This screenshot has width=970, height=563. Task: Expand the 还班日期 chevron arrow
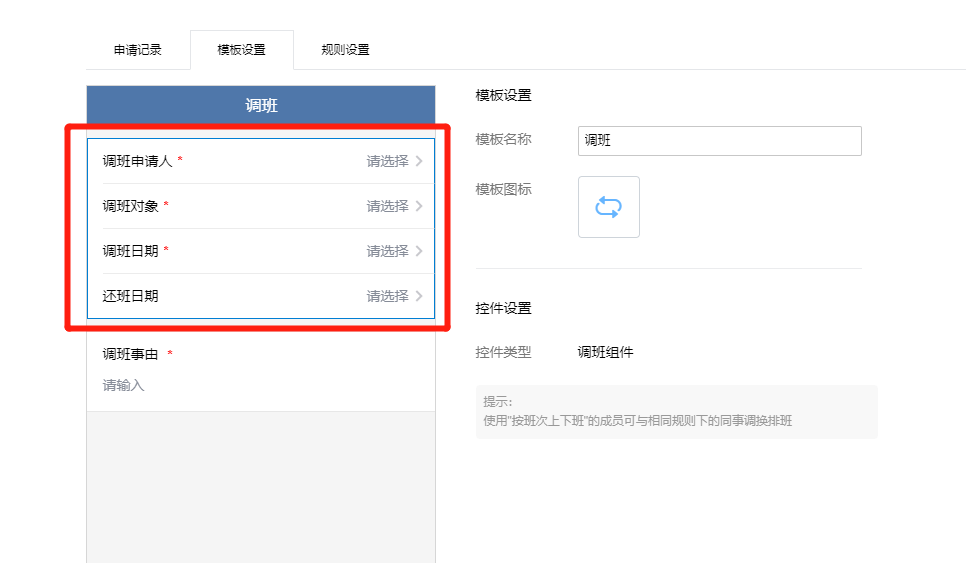click(419, 296)
